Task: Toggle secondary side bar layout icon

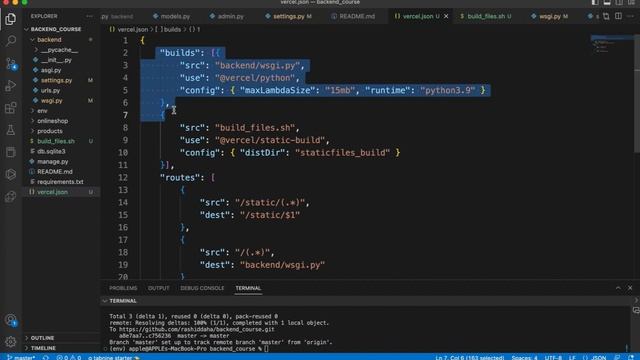Action: [x=619, y=2]
